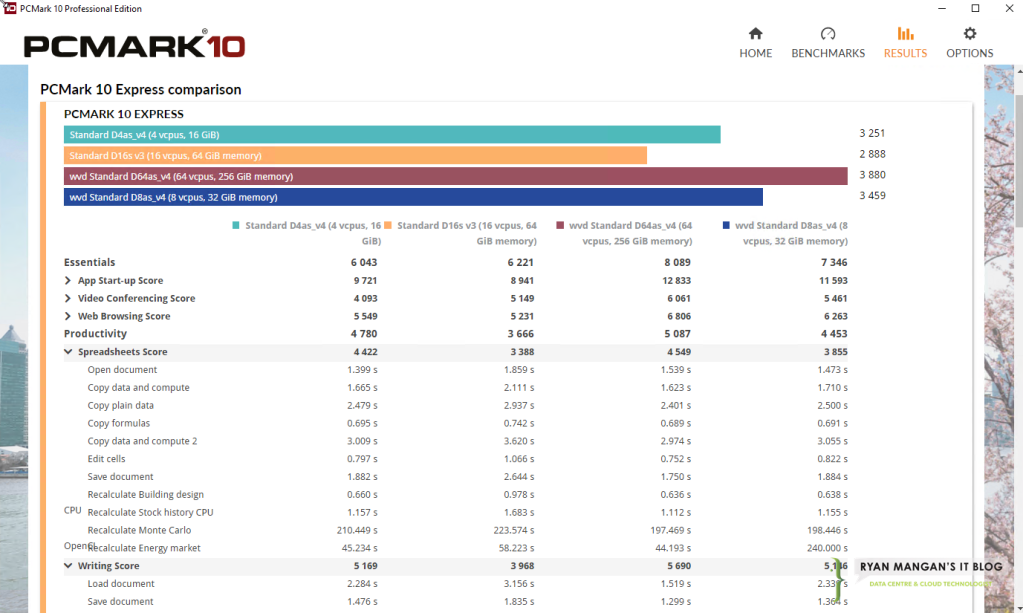Click the Standard D16s v3 legend label

467,233
